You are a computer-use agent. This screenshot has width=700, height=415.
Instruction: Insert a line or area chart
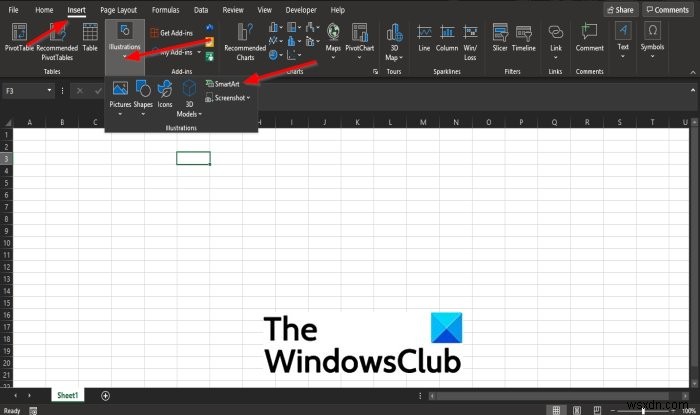(275, 41)
